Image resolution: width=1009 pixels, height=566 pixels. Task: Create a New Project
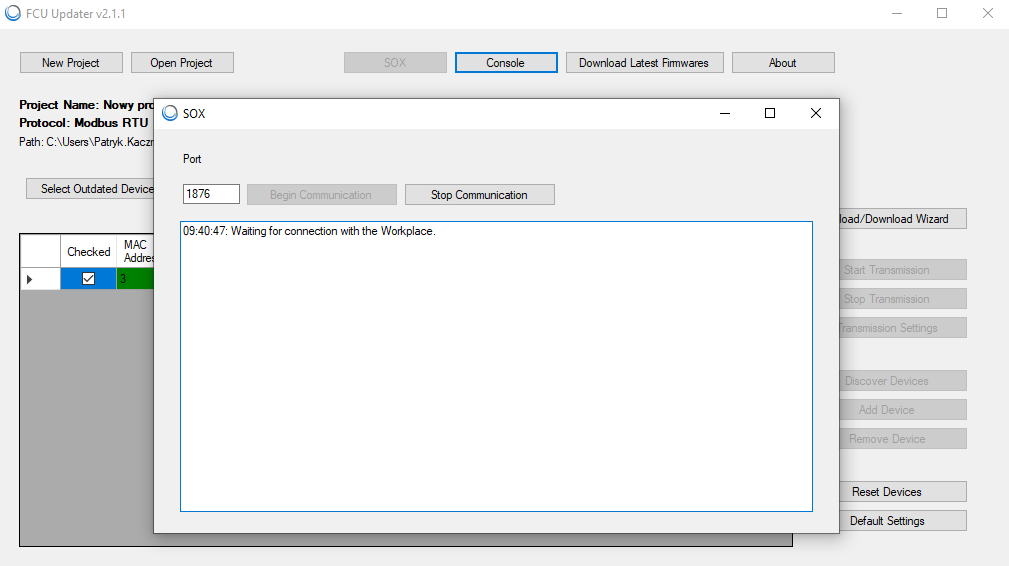pyautogui.click(x=71, y=63)
